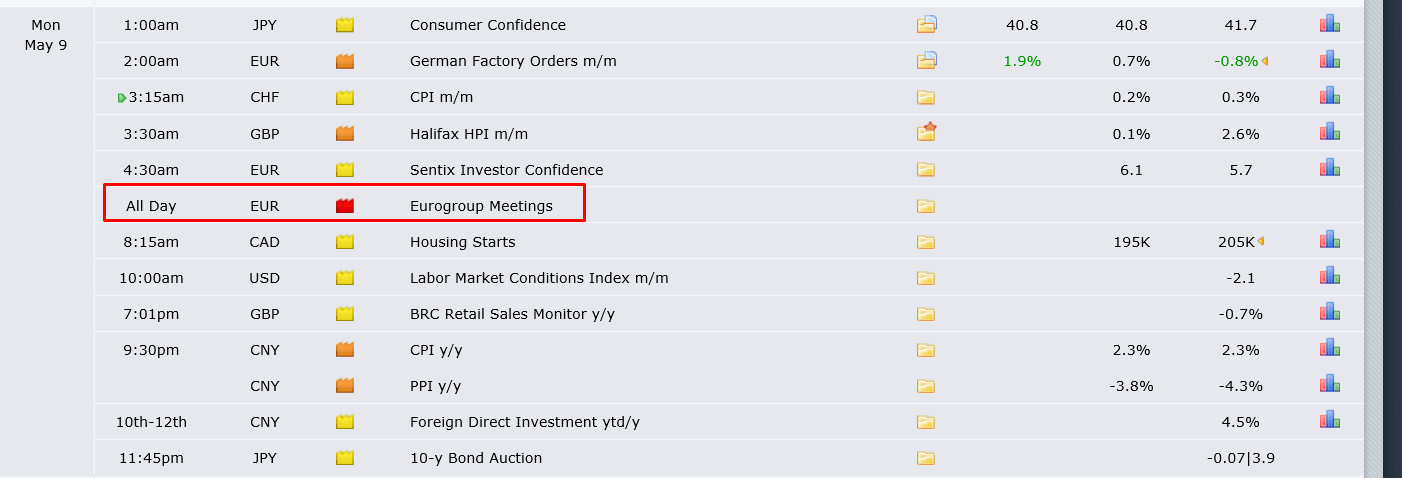Screen dimensions: 1402x478
Task: Select the Foreign Direct Investment ytd/y event
Action: (x=524, y=422)
